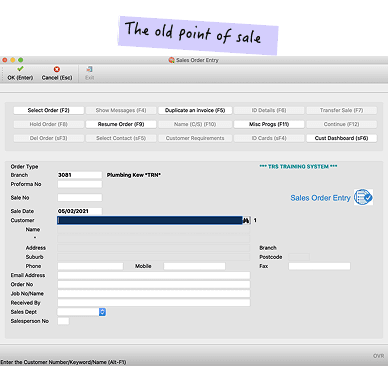Image resolution: width=388 pixels, height=366 pixels.
Task: Focus the Email Address field
Action: (x=154, y=275)
